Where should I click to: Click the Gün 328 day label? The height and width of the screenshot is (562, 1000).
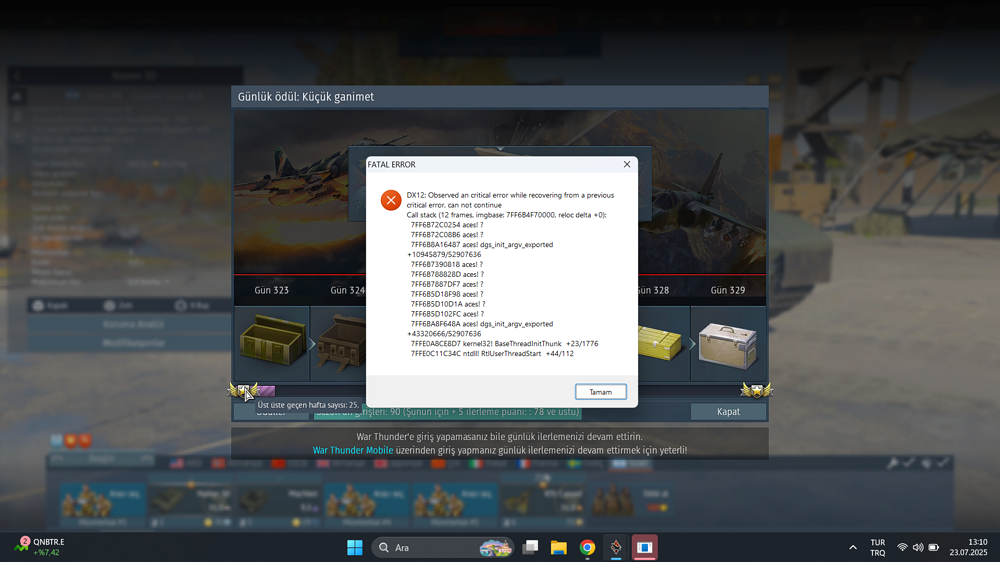653,290
